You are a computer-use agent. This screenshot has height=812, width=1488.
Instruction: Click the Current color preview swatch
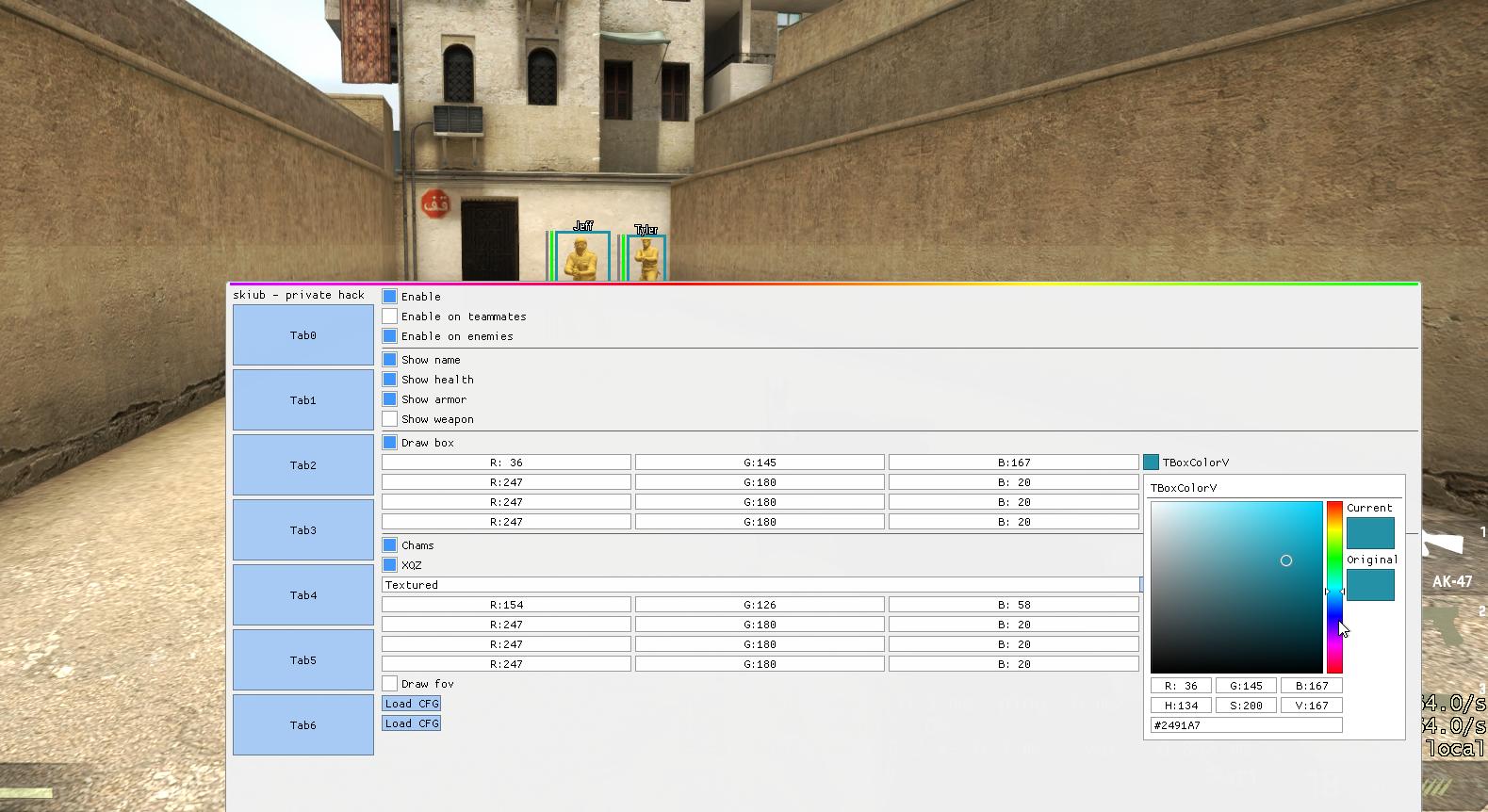(x=1370, y=533)
